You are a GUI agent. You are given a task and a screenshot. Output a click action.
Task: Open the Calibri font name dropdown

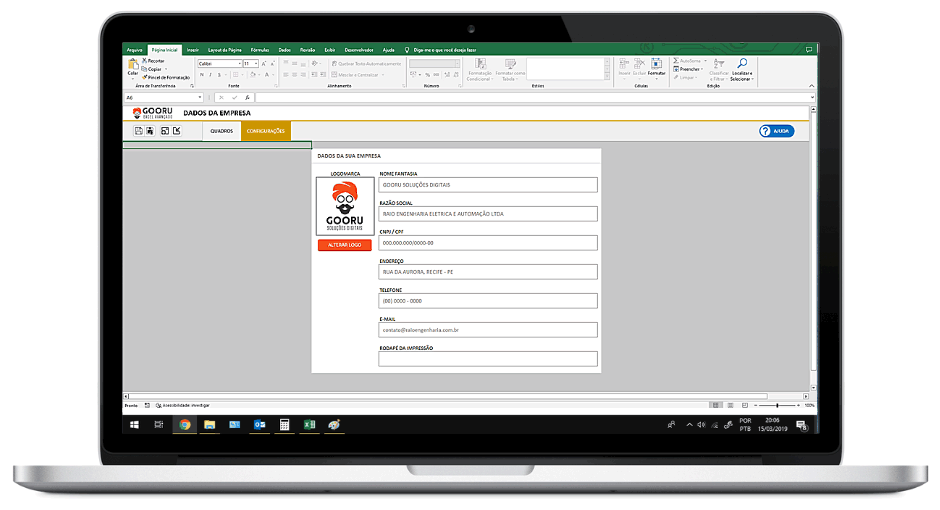pyautogui.click(x=240, y=63)
